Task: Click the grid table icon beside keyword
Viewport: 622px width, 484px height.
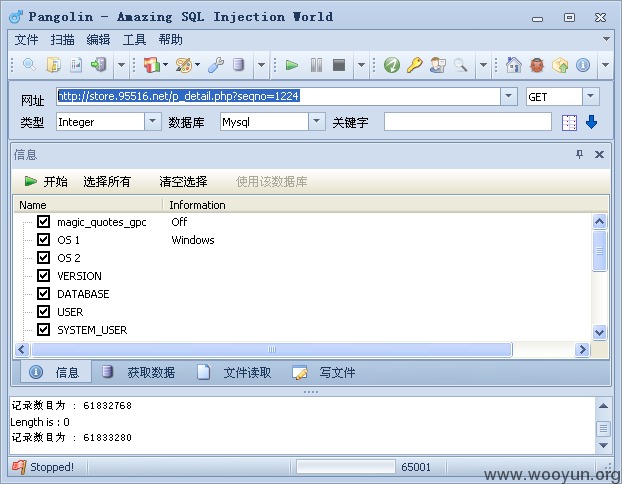Action: (569, 123)
